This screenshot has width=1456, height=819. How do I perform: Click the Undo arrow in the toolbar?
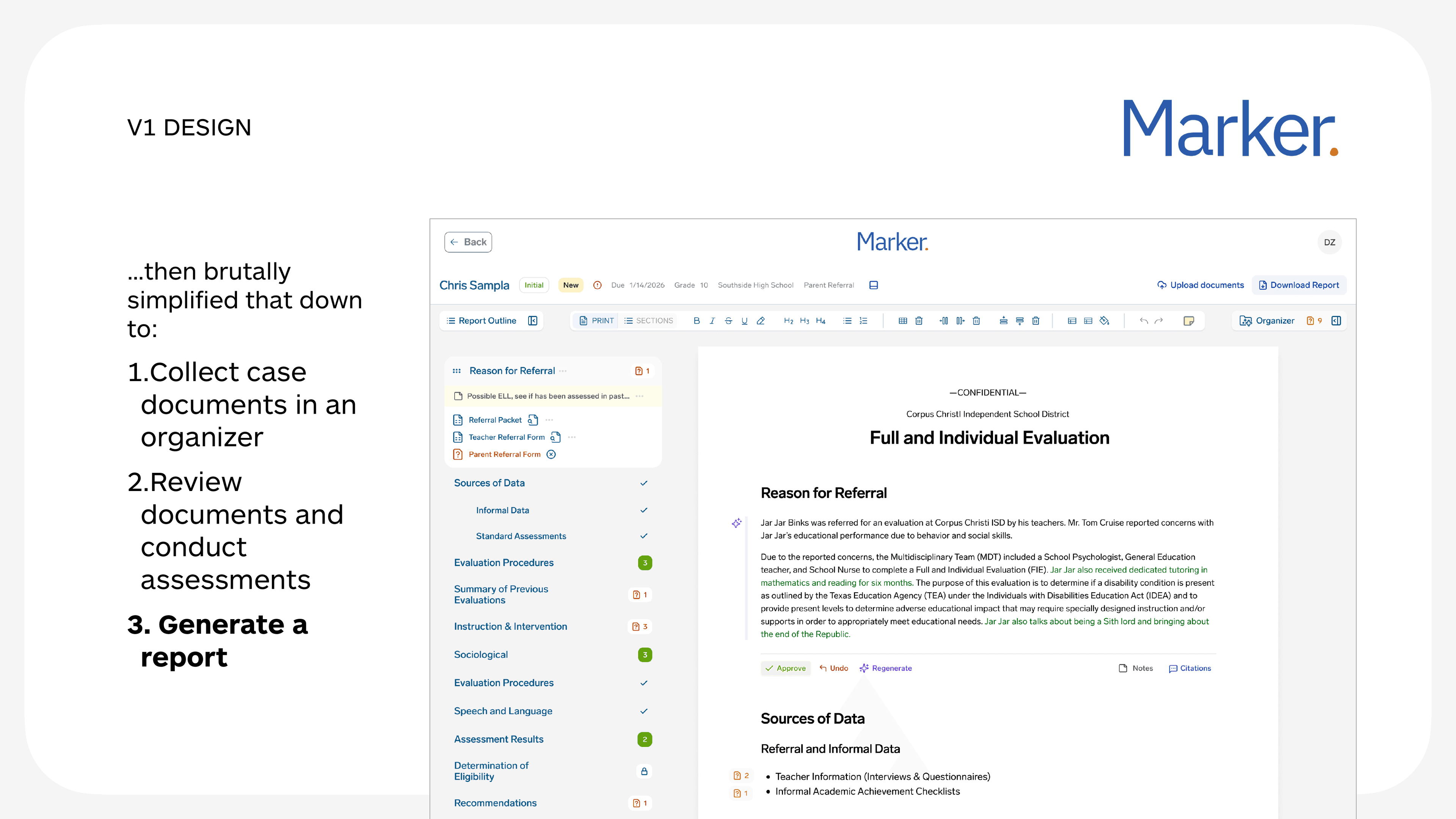pos(1144,320)
